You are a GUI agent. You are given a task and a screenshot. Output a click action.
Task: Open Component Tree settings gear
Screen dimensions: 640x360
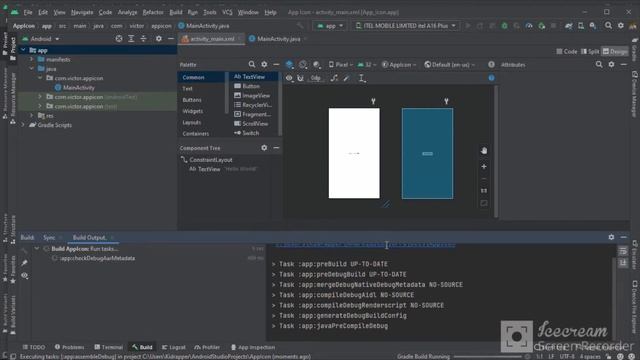point(264,148)
